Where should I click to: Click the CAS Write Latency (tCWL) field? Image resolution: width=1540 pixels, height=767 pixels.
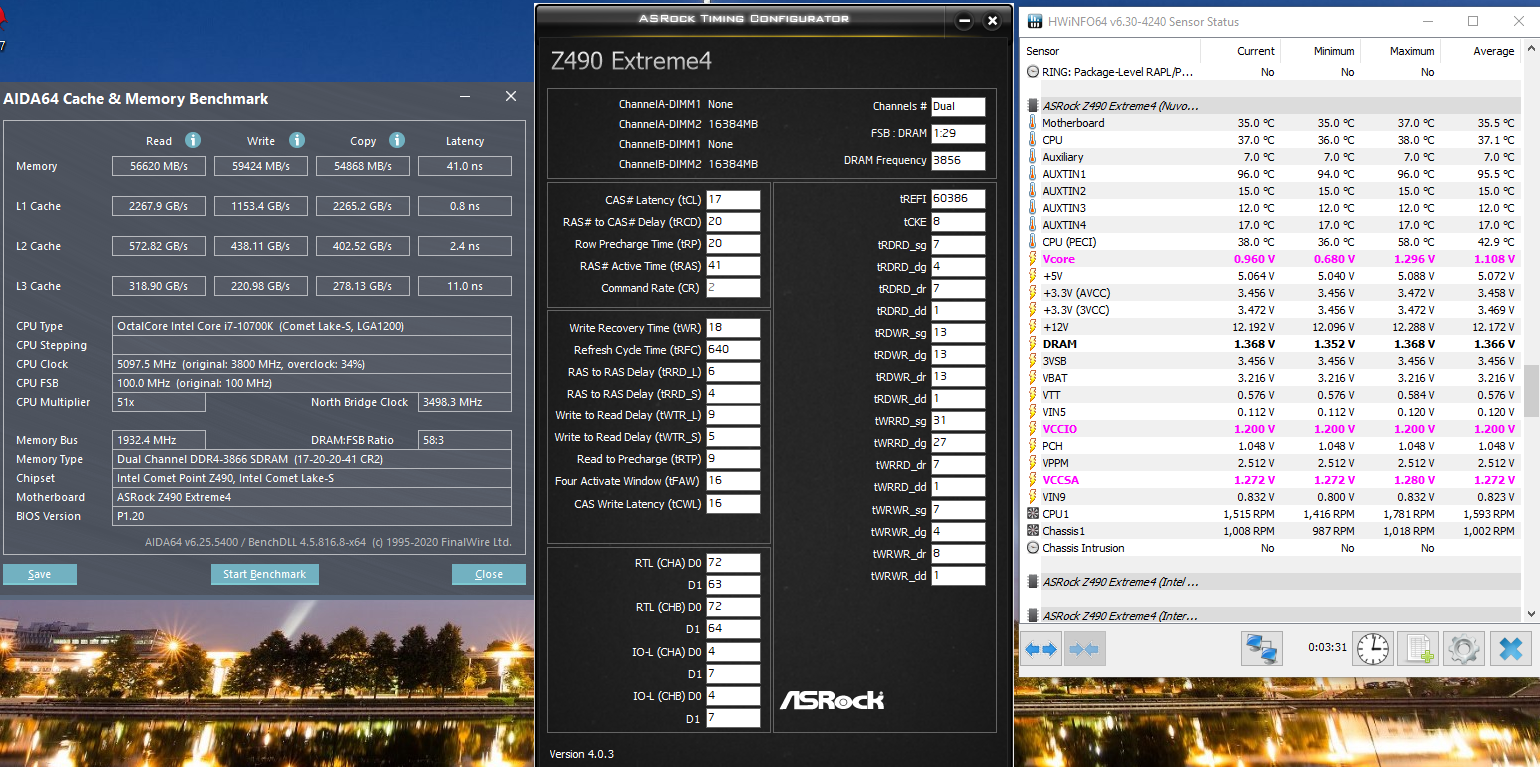[733, 504]
